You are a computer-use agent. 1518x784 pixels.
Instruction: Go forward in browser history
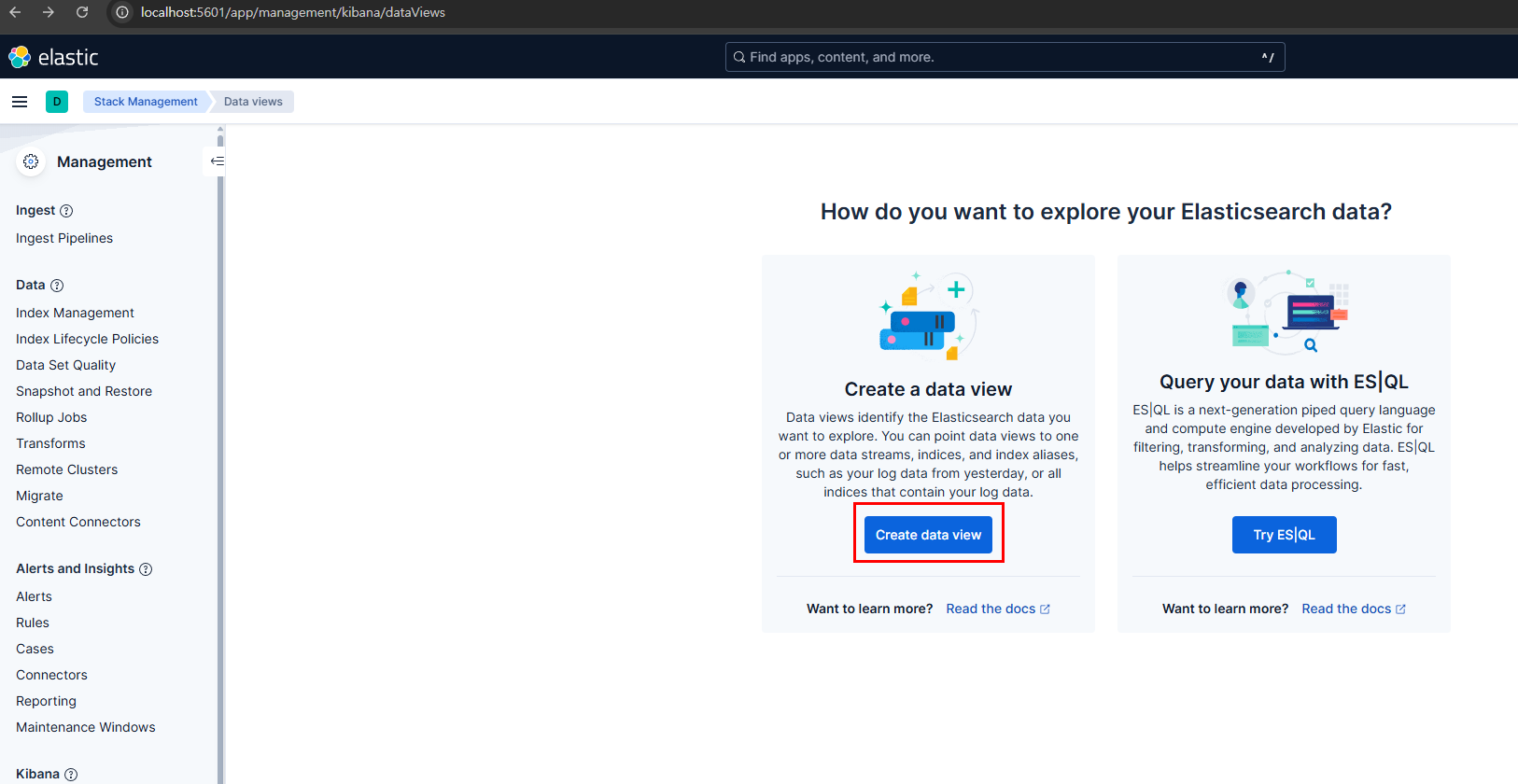tap(49, 12)
